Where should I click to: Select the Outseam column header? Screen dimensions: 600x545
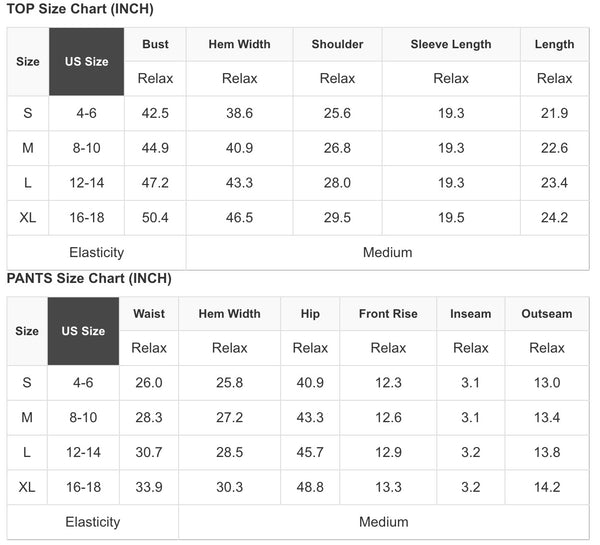tap(547, 314)
